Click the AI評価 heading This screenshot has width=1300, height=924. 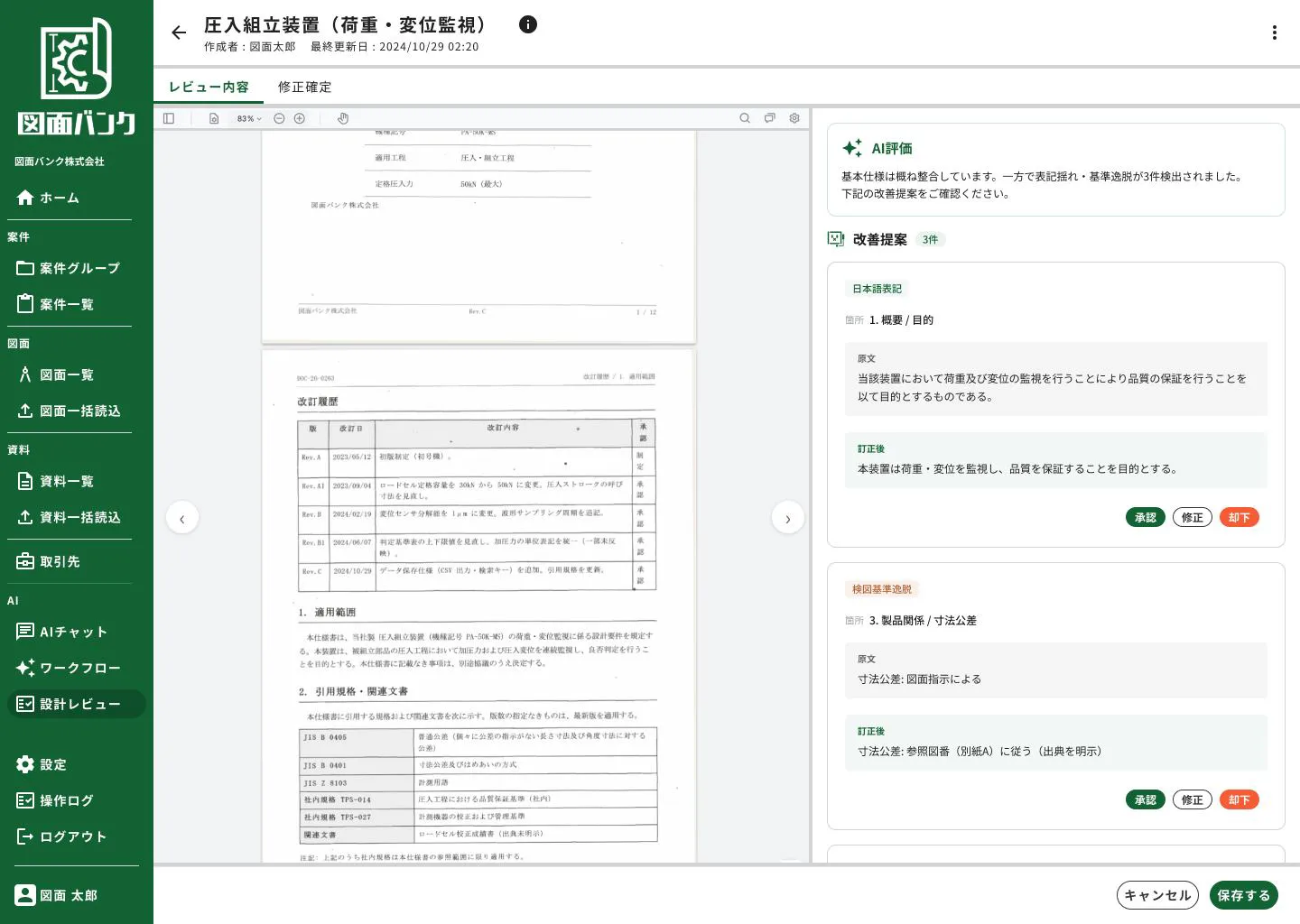pos(892,148)
